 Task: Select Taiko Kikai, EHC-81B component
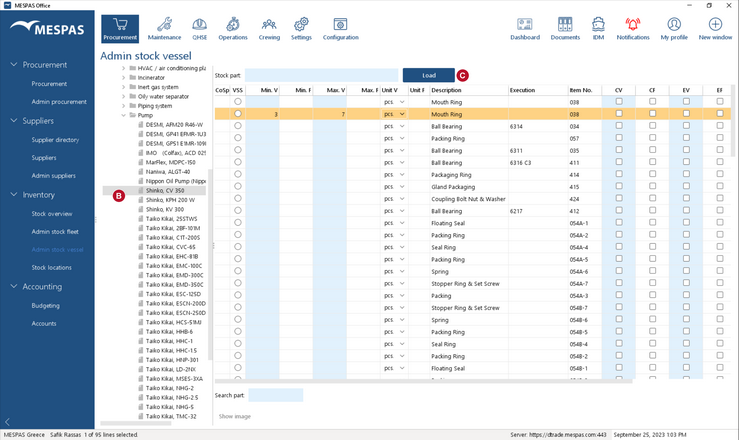(x=172, y=256)
